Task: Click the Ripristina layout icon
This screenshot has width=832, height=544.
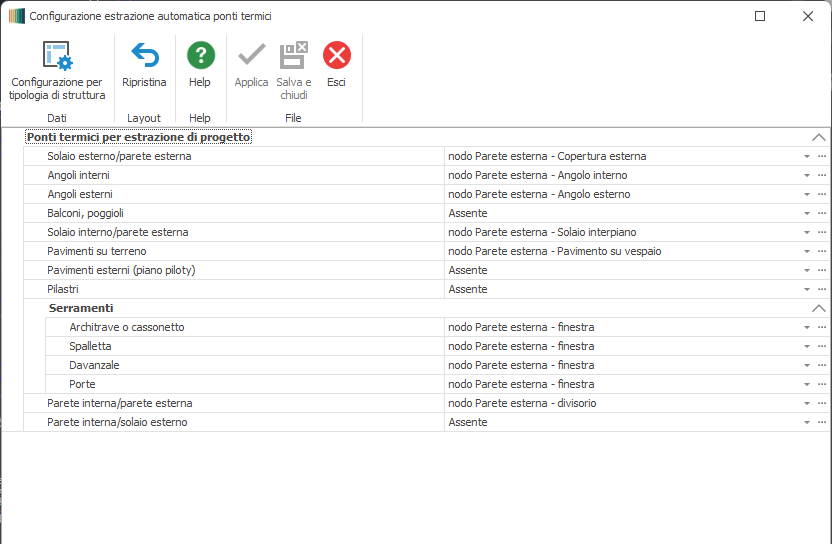Action: tap(144, 56)
